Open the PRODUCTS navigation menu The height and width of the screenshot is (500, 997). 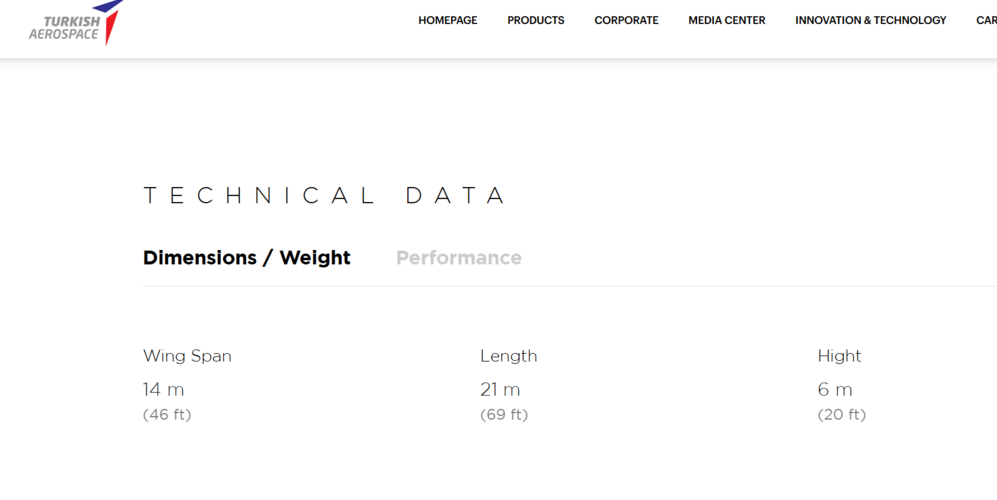click(535, 20)
